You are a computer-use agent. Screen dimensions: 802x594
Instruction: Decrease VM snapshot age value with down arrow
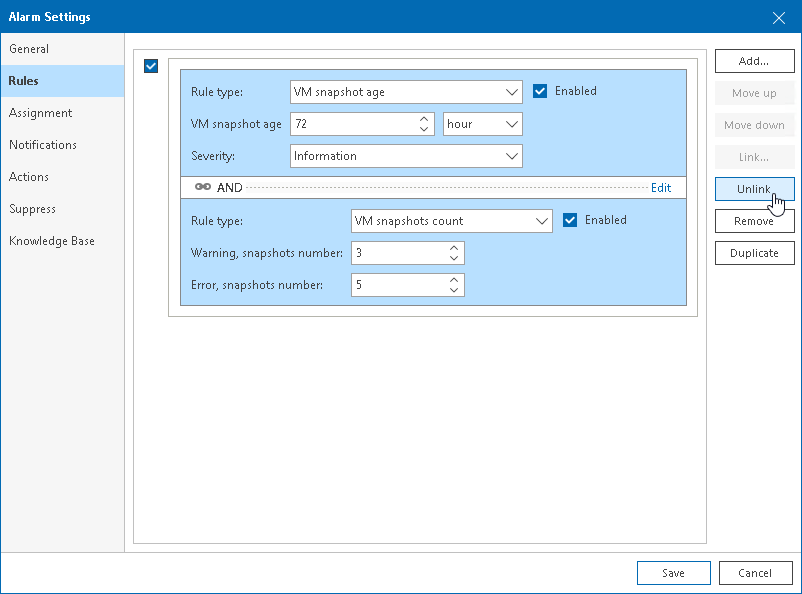(x=424, y=129)
